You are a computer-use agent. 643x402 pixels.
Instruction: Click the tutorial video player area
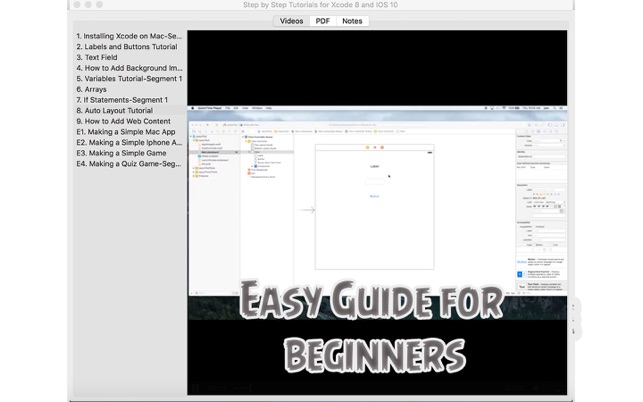pyautogui.click(x=377, y=212)
